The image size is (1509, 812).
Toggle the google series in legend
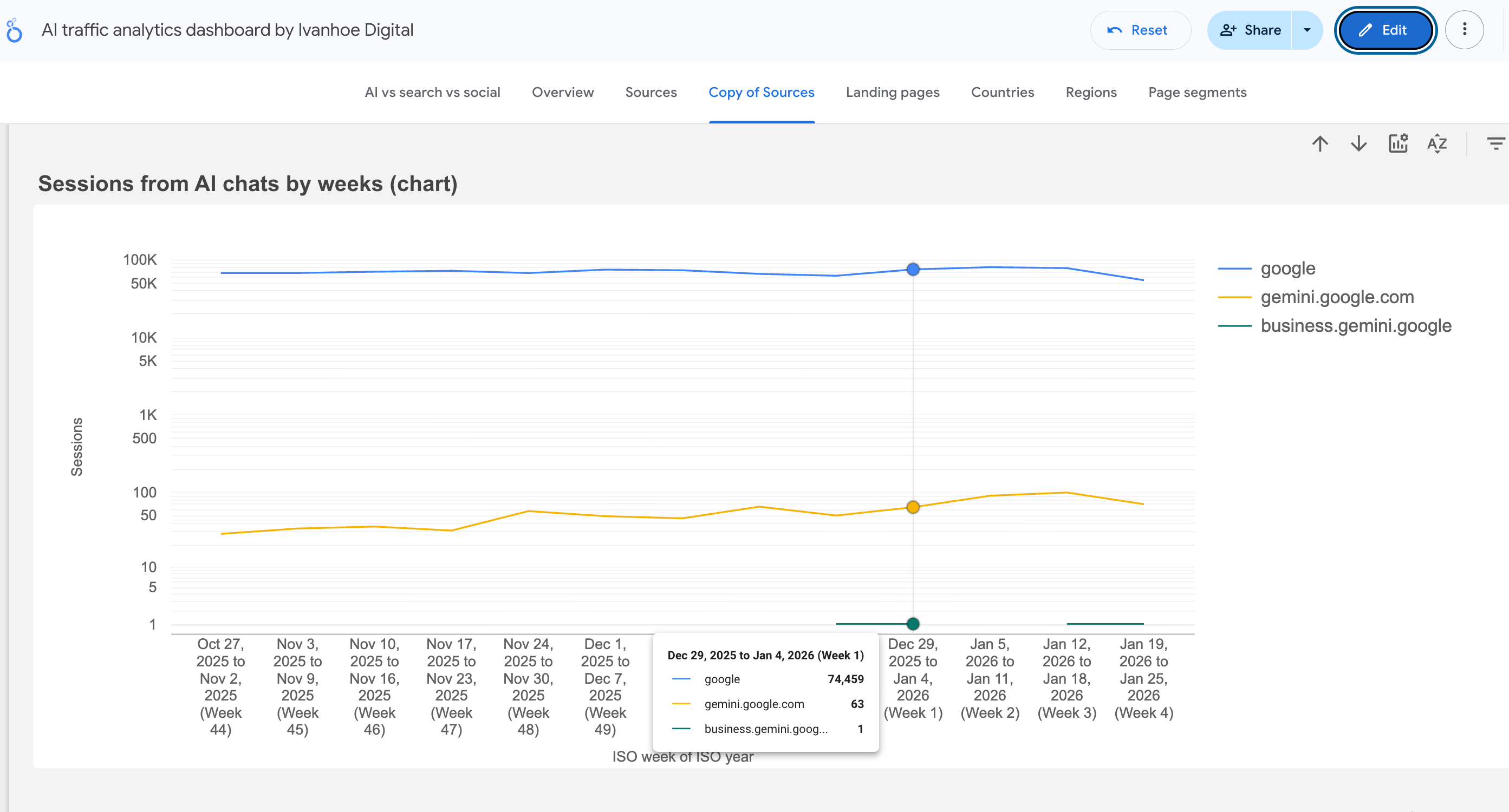1287,269
